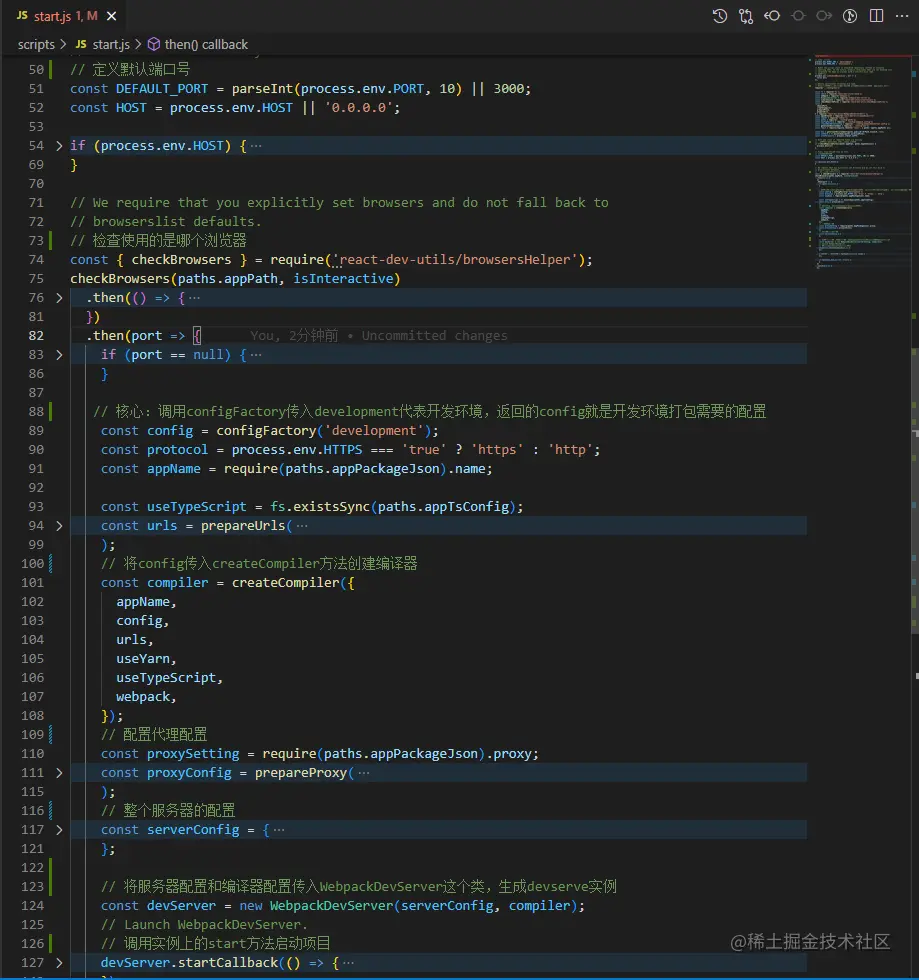The image size is (919, 980).
Task: Click createCompiler function call on line 101
Action: 286,582
